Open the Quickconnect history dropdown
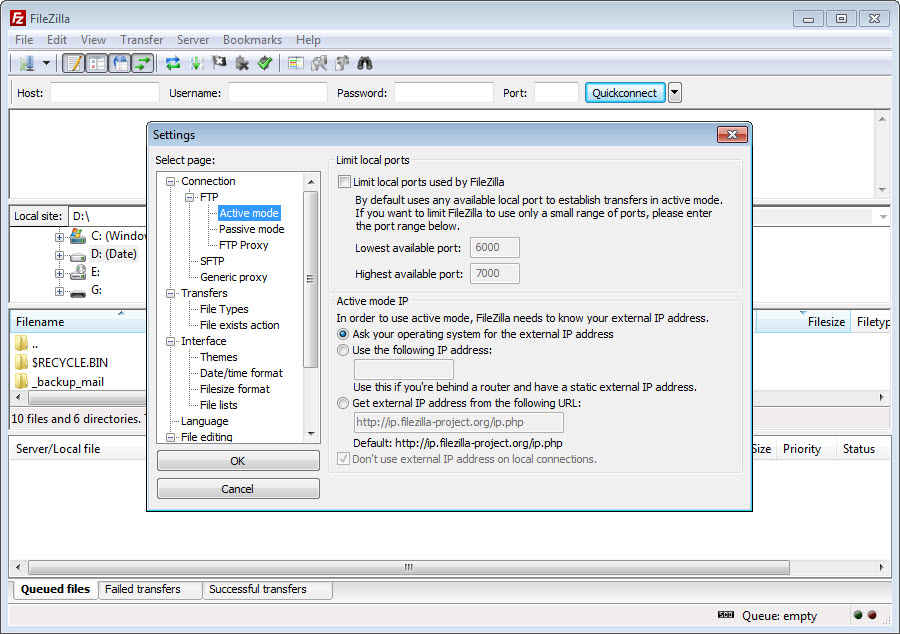 pyautogui.click(x=675, y=92)
